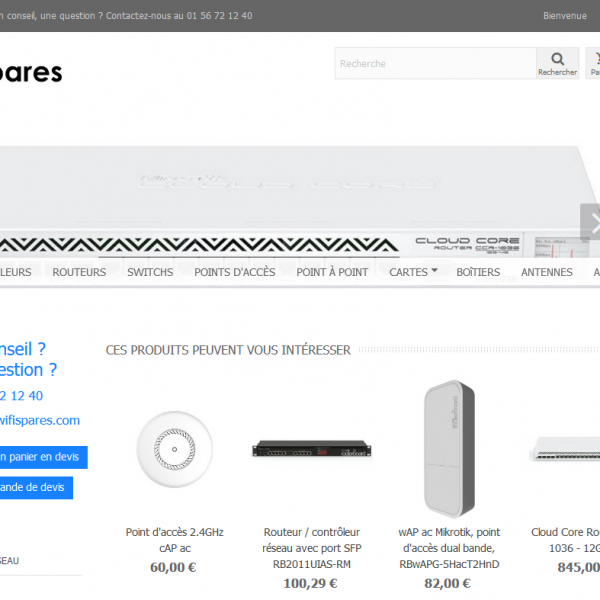Open the cAP ac access point image

[174, 449]
